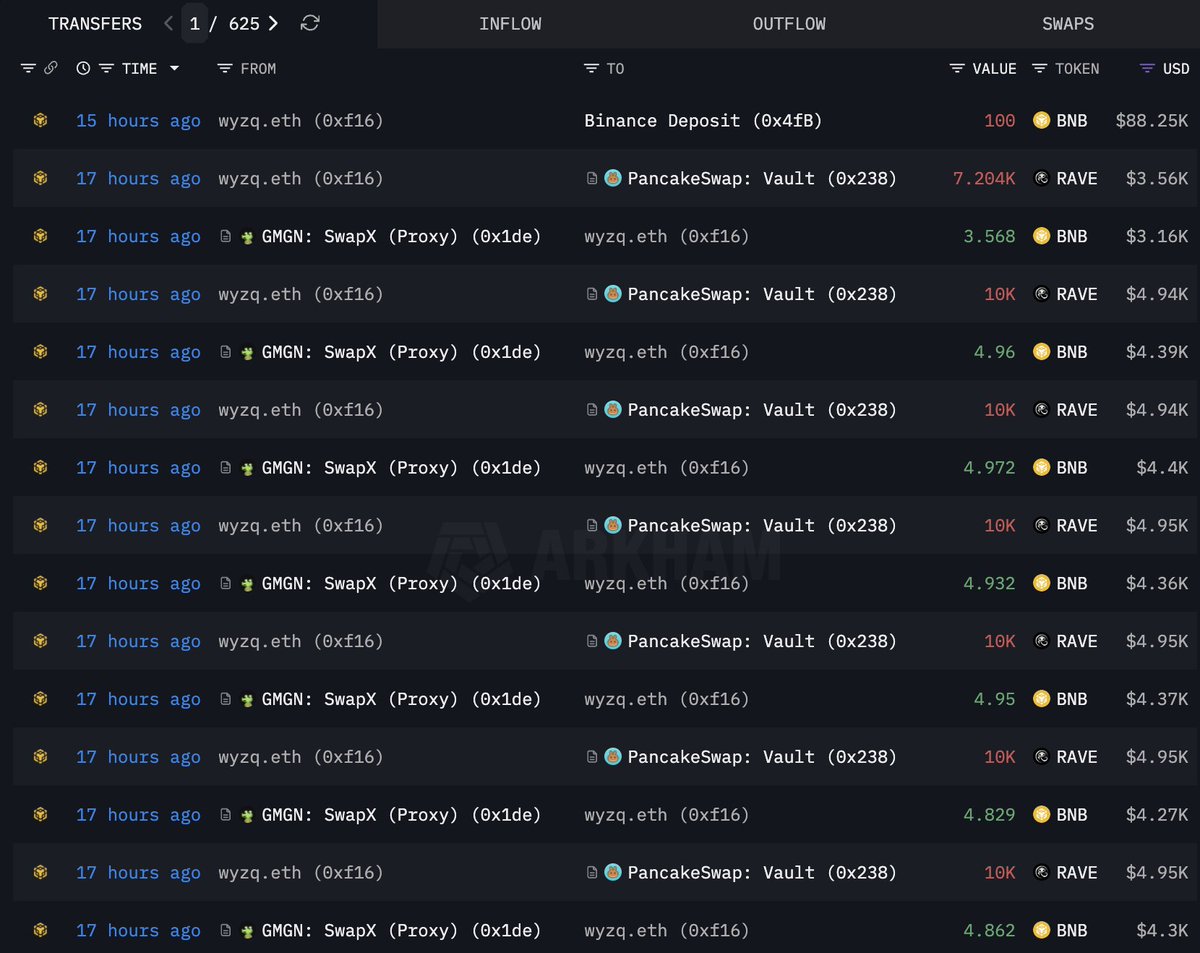This screenshot has height=953, width=1200.
Task: Click the contract icon in the 3.568 BNB row
Action: coord(226,236)
